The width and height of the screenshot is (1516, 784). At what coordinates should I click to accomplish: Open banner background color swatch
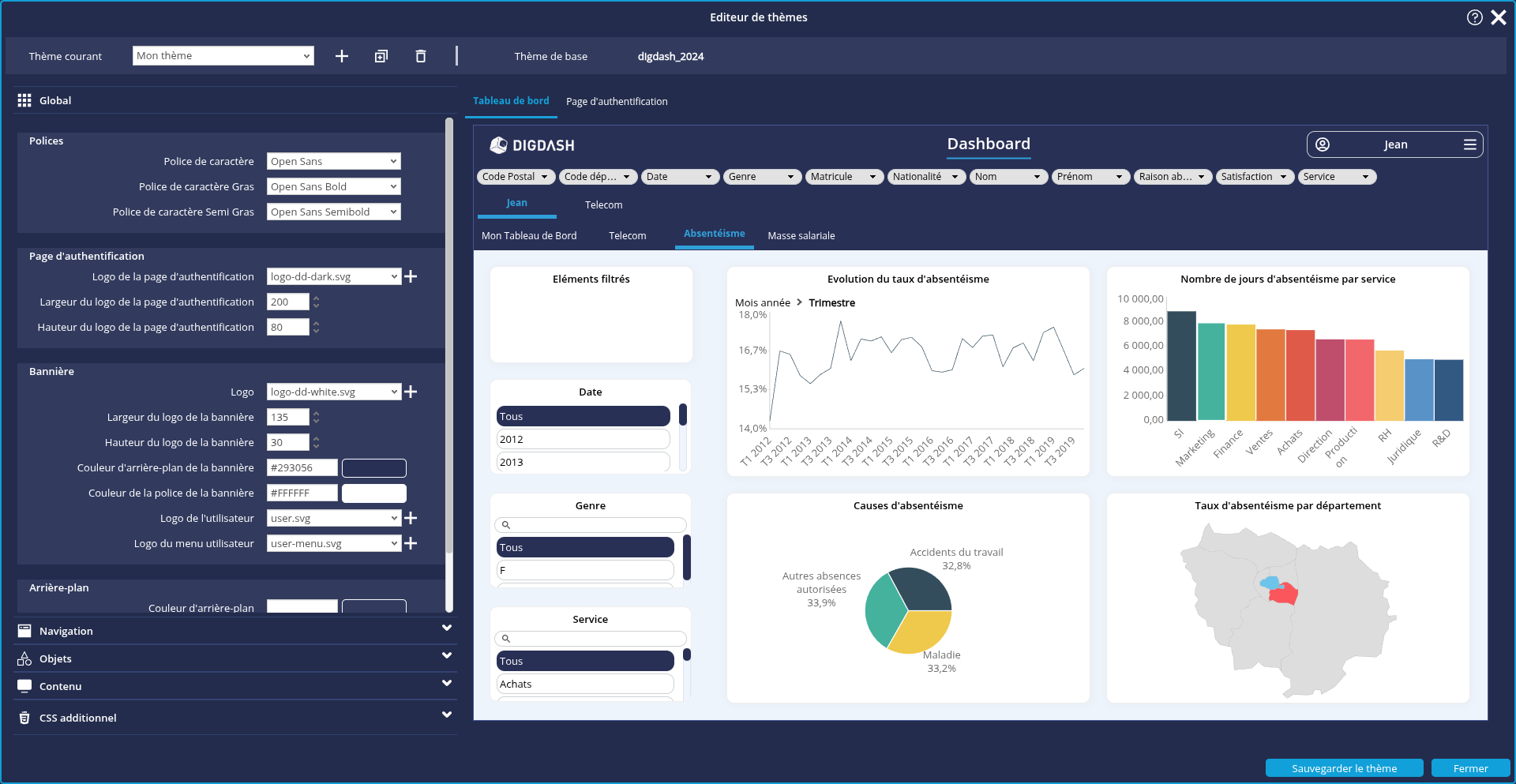point(373,467)
